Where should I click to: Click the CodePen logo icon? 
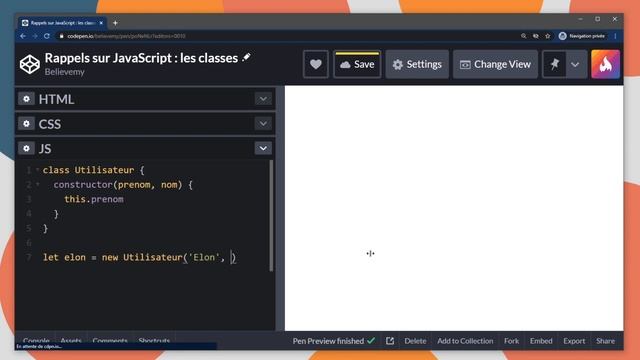coord(30,64)
